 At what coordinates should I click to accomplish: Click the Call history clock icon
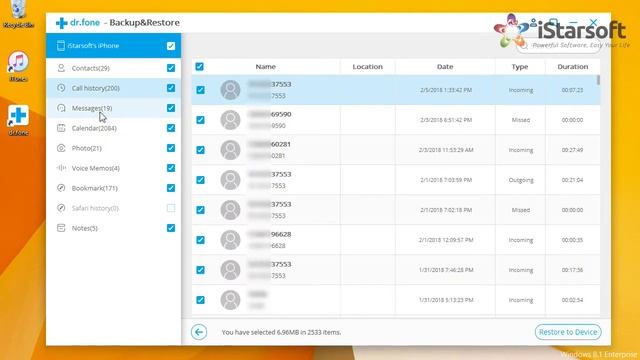pos(61,88)
